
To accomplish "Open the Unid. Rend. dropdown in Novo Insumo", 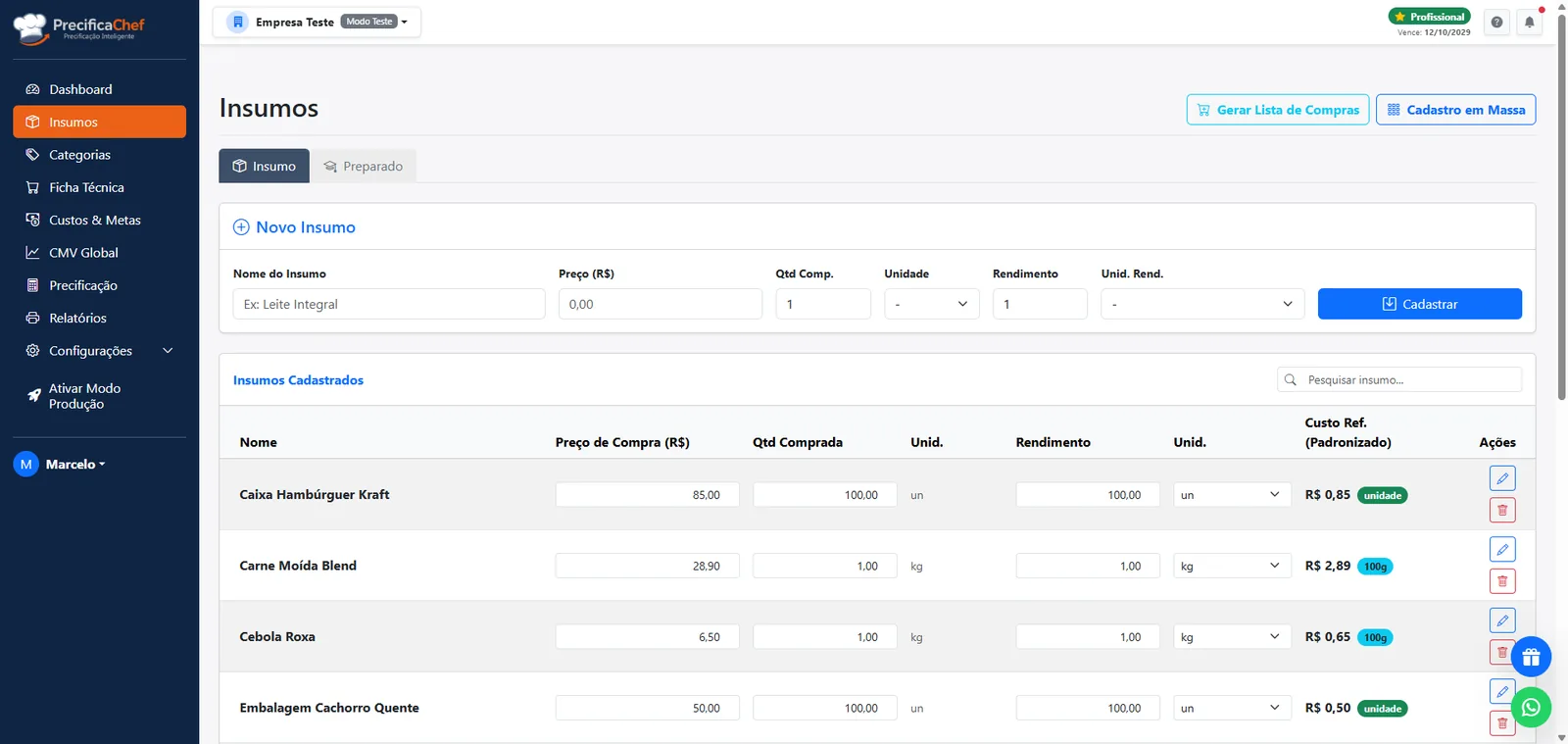I will click(x=1202, y=304).
